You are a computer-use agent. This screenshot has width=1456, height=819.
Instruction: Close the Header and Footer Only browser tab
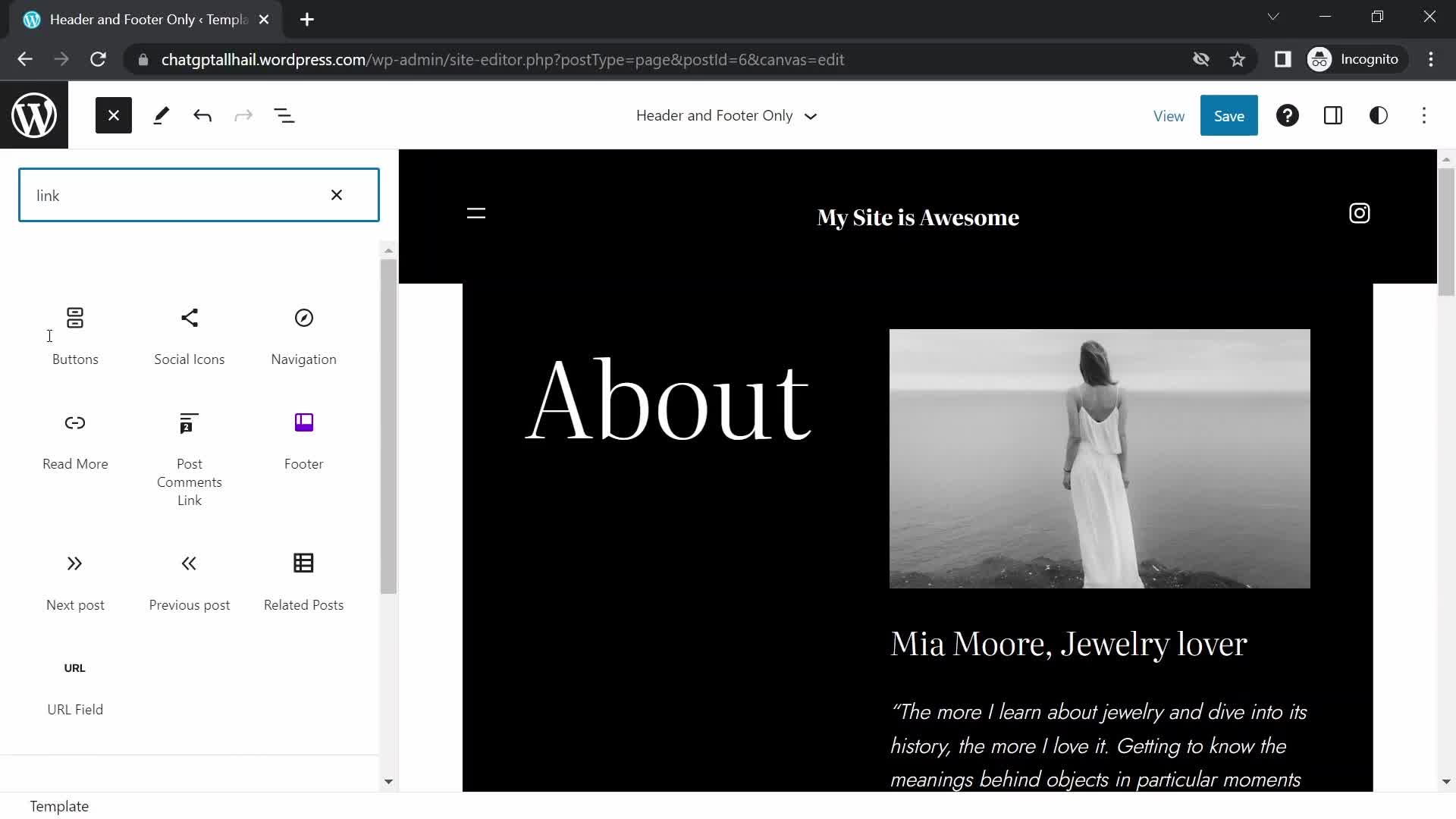[264, 20]
